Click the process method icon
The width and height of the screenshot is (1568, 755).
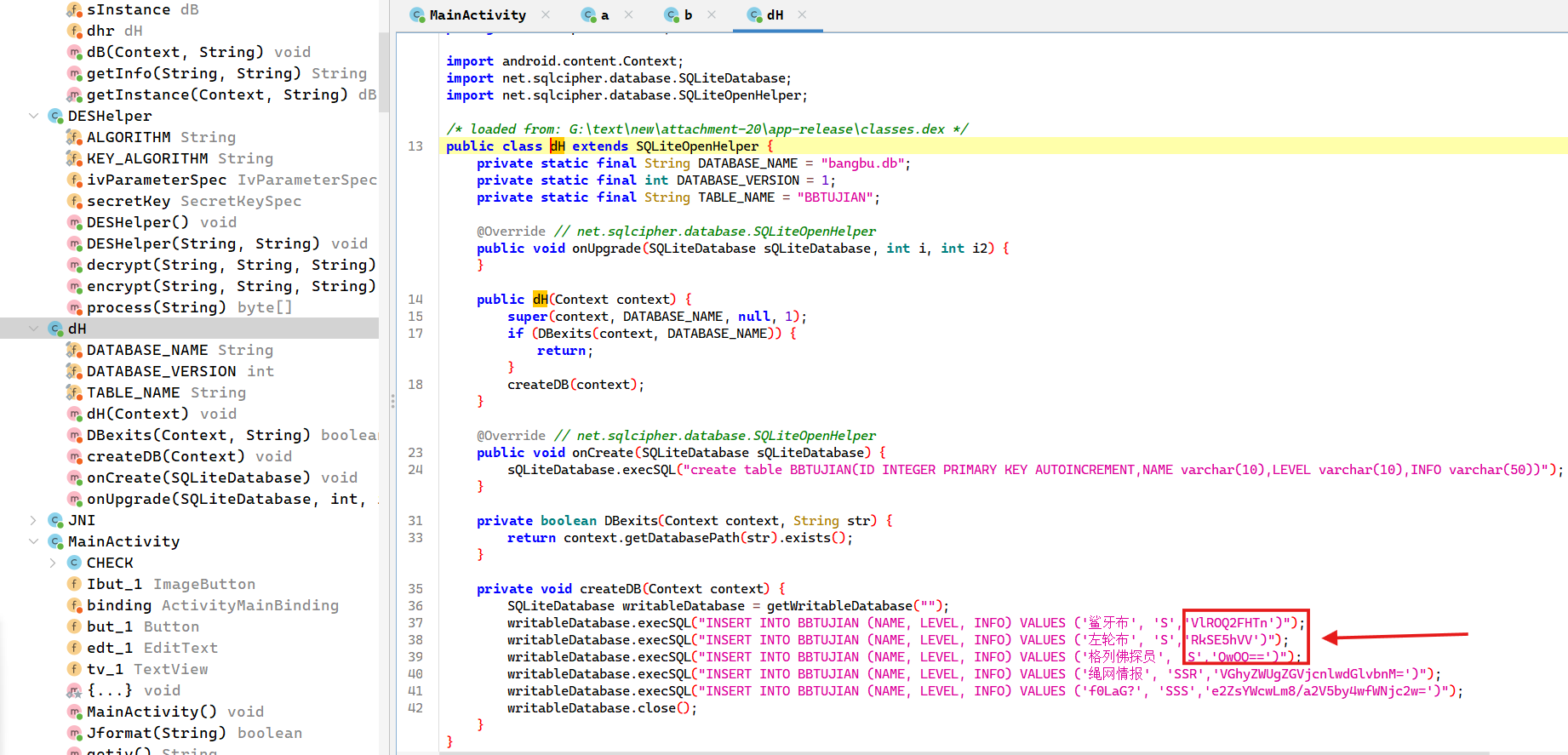74,307
